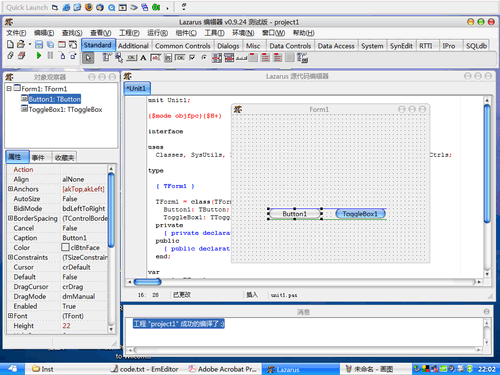The image size is (500, 375).
Task: Expand the Font property
Action: point(10,315)
